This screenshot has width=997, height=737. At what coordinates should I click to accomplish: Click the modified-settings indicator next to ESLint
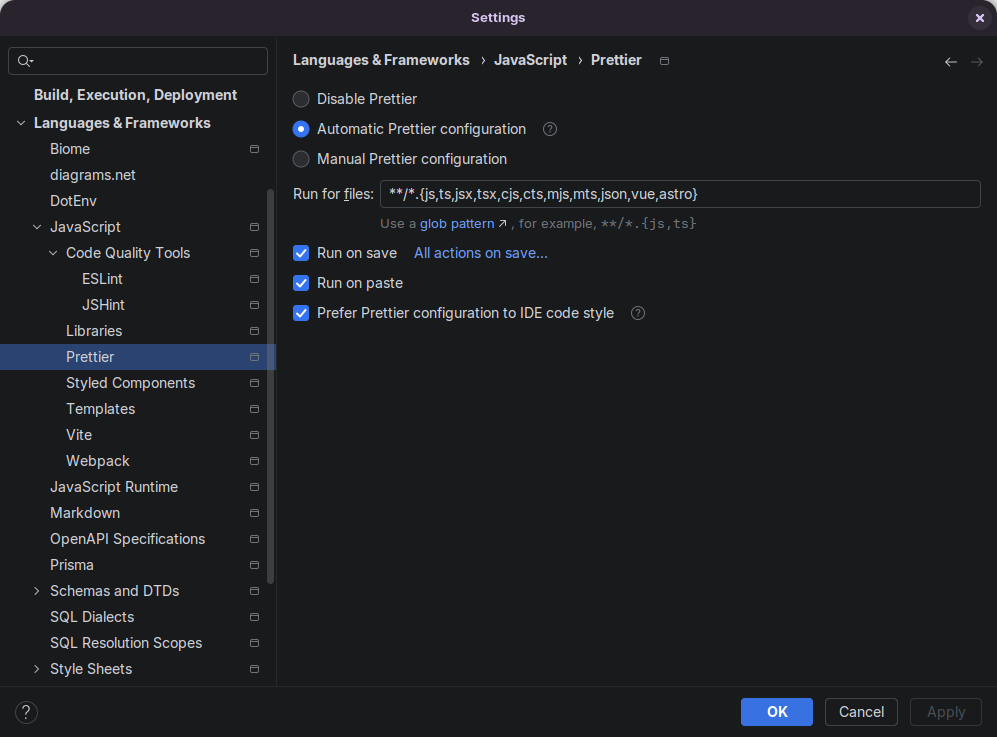click(254, 279)
